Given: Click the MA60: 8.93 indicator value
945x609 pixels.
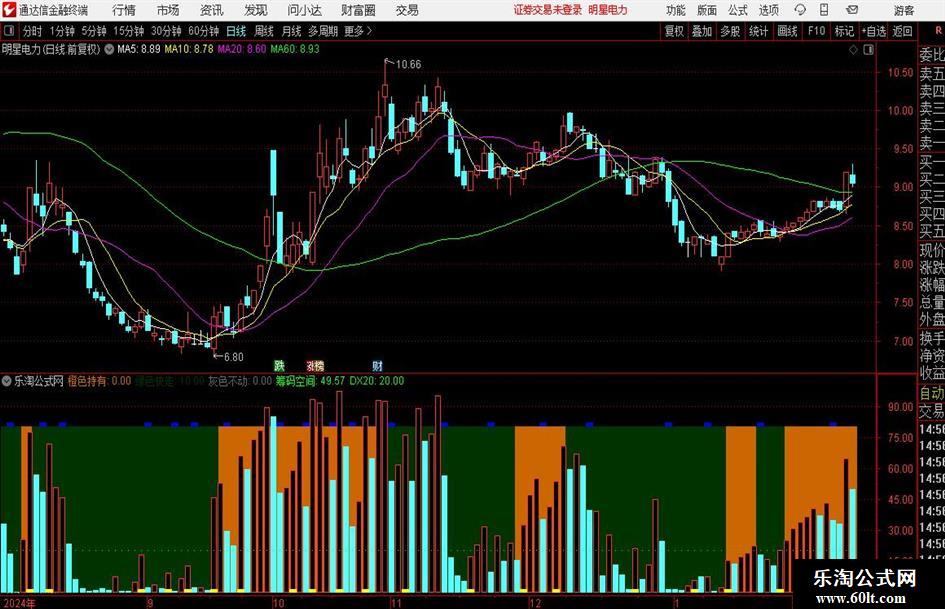Looking at the screenshot, I should pyautogui.click(x=295, y=49).
